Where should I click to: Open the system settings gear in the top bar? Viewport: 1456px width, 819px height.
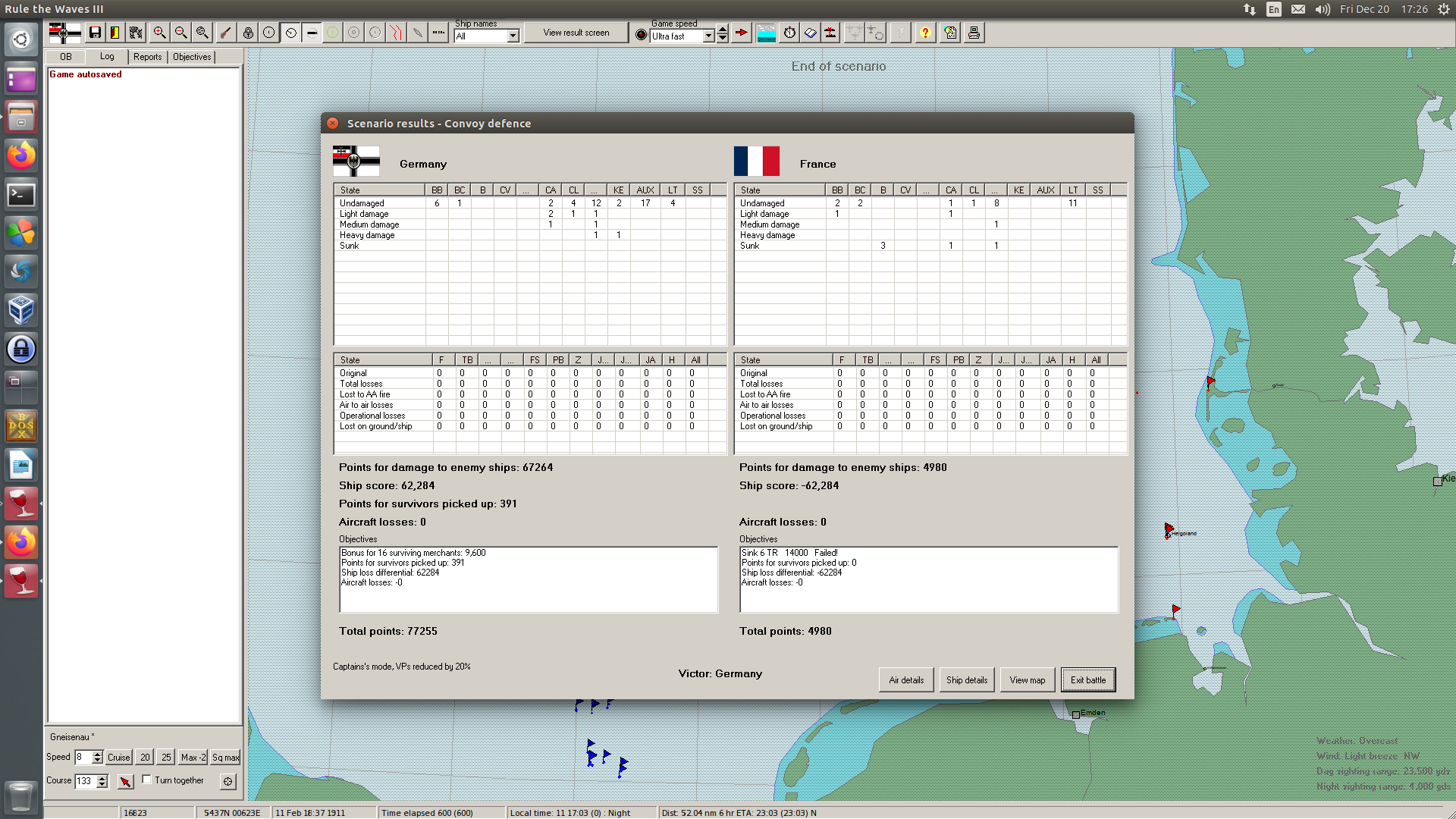1443,9
